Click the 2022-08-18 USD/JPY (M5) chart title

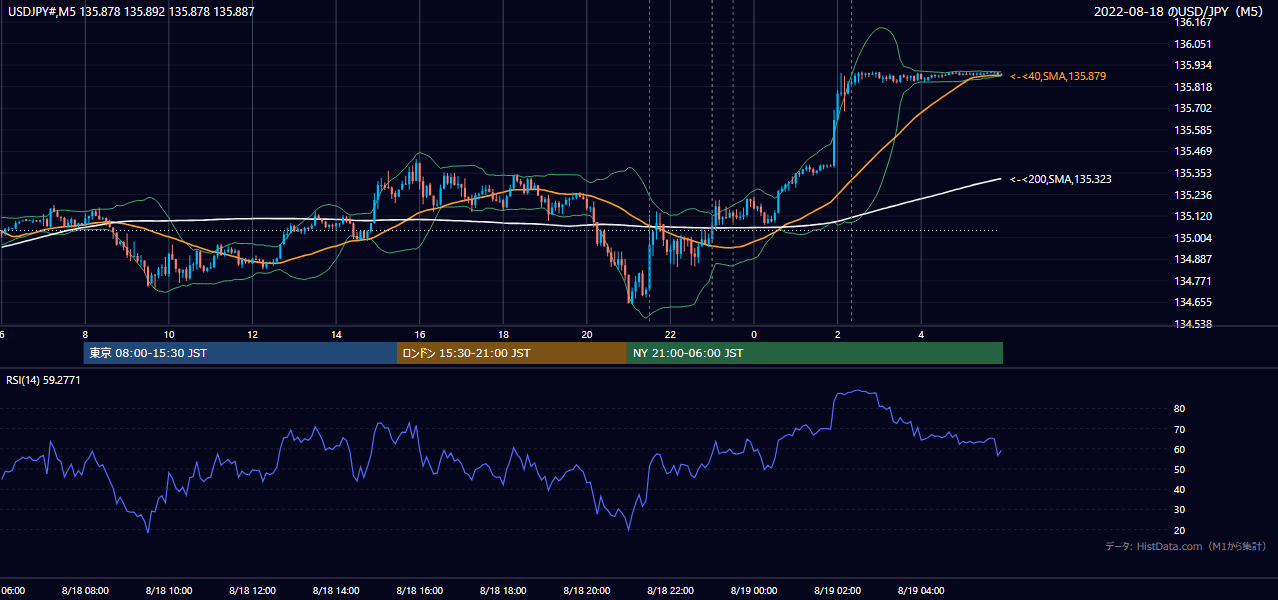pos(1180,12)
